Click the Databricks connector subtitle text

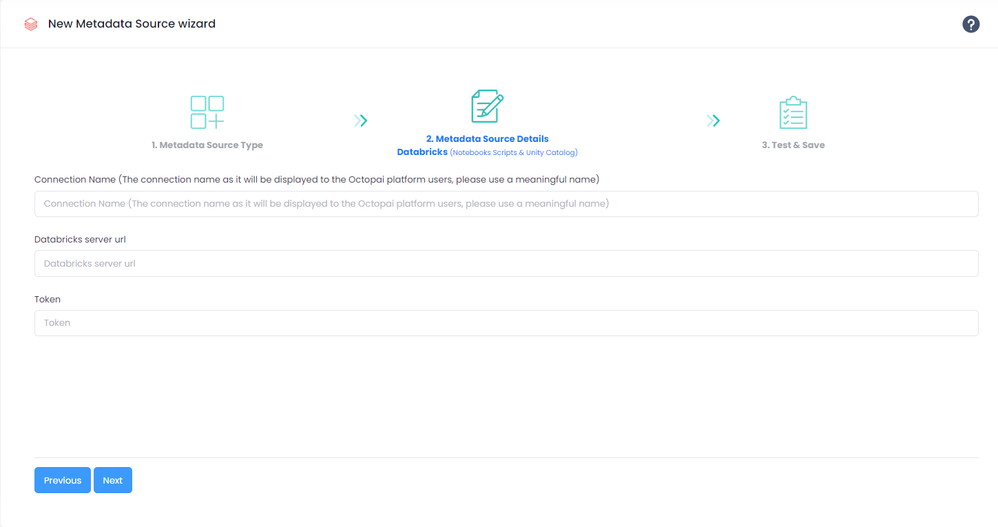pyautogui.click(x=488, y=152)
